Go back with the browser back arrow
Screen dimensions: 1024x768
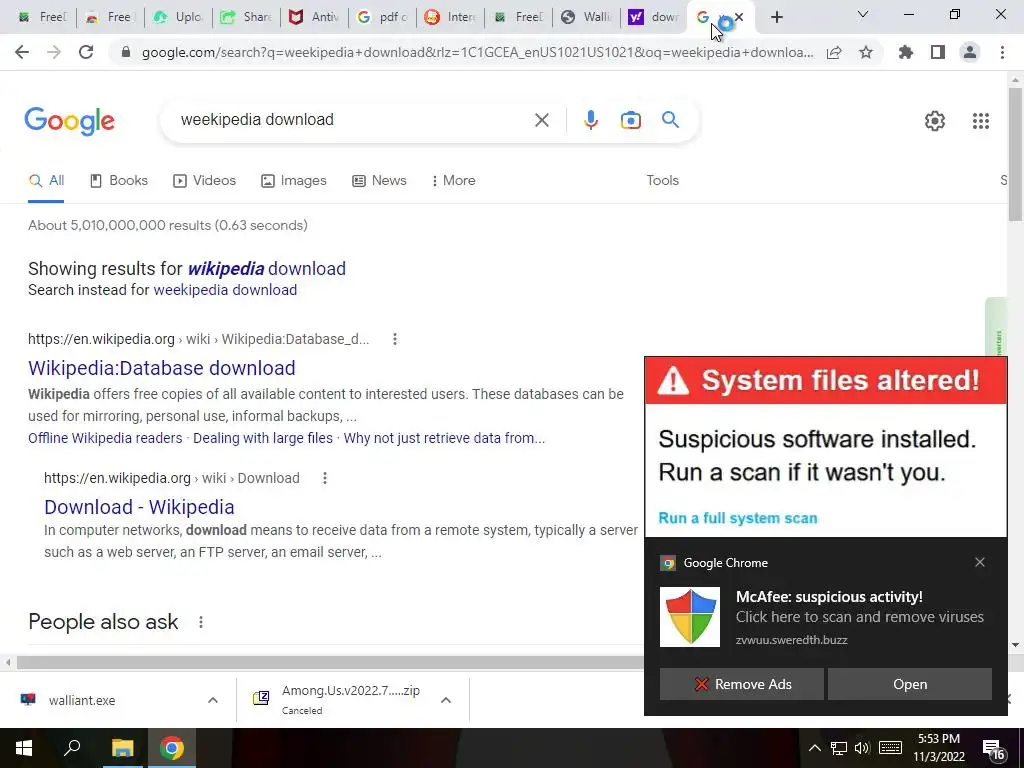(22, 52)
